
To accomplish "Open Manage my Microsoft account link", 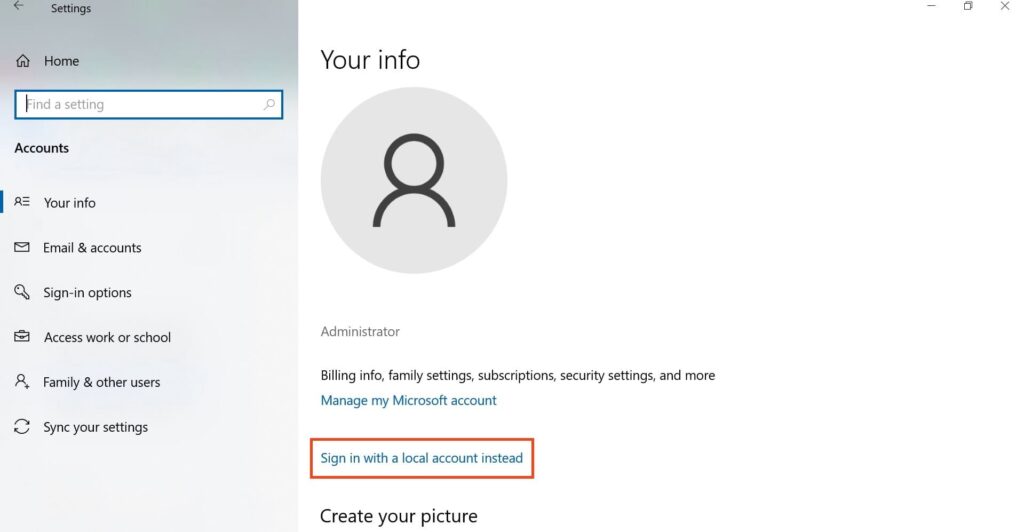I will pyautogui.click(x=408, y=400).
